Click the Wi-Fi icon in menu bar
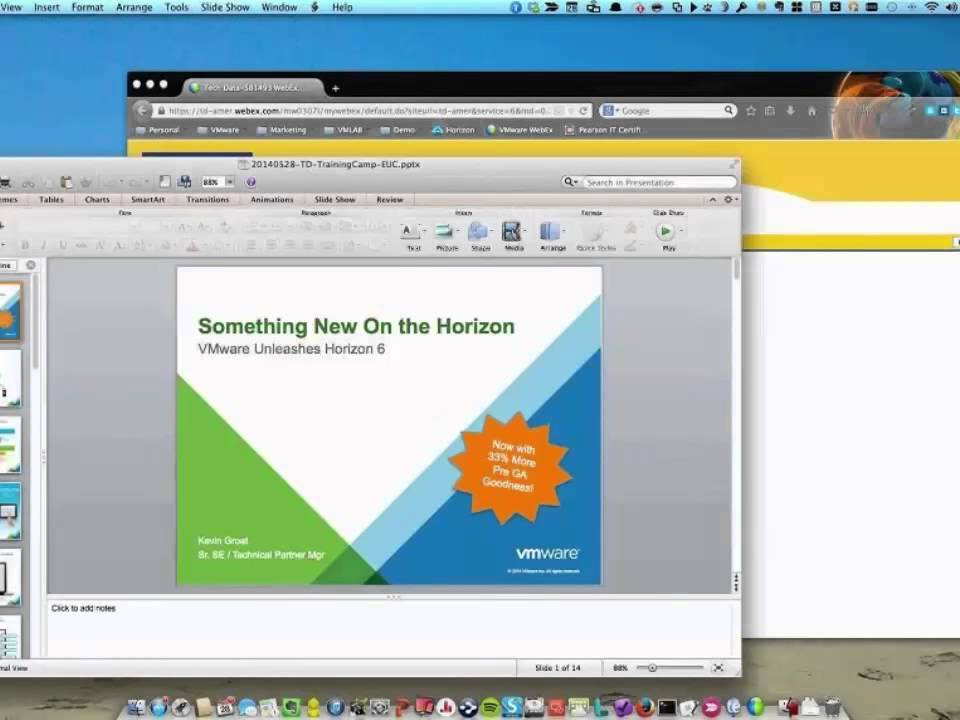 tap(931, 7)
